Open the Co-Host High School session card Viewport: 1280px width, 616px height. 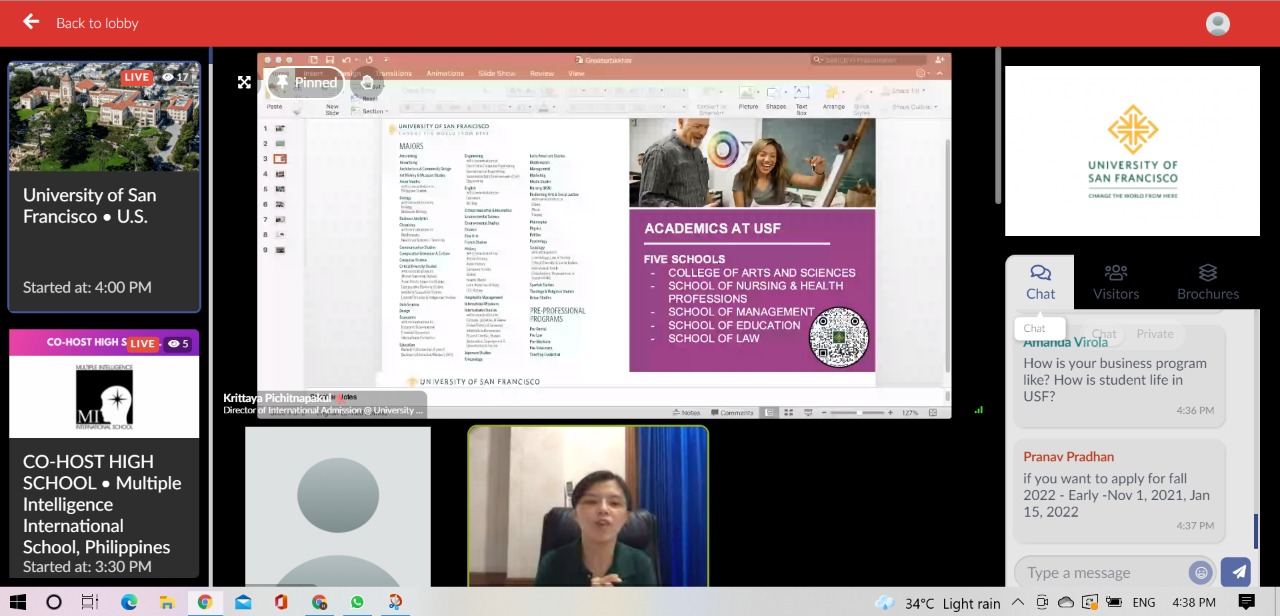point(104,455)
